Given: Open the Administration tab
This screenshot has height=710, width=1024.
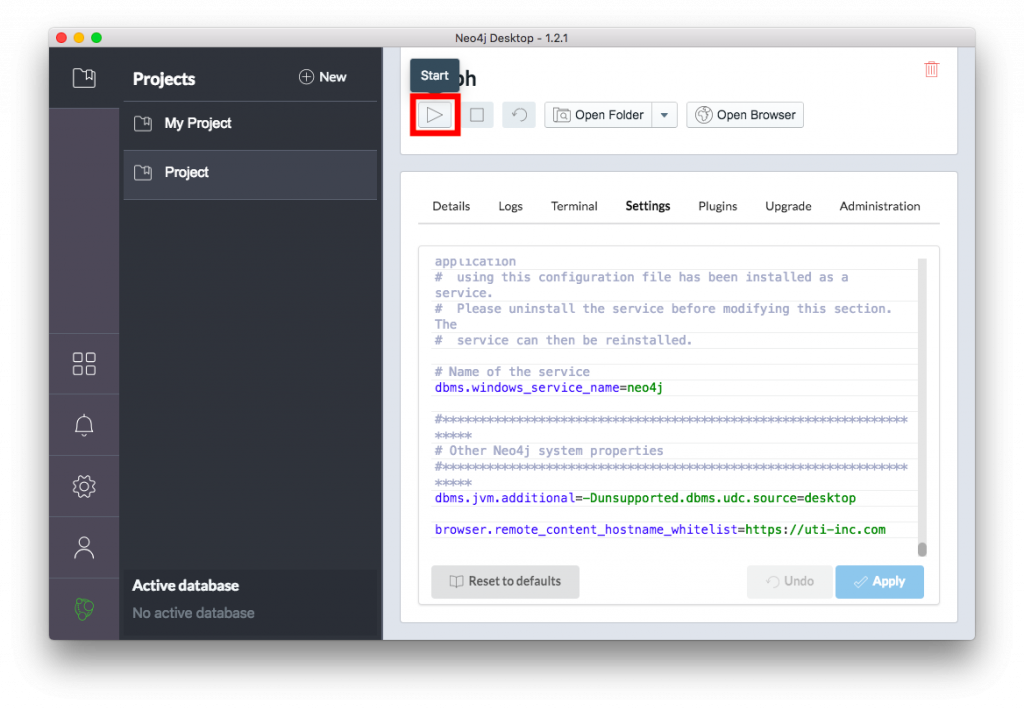Looking at the screenshot, I should 879,206.
